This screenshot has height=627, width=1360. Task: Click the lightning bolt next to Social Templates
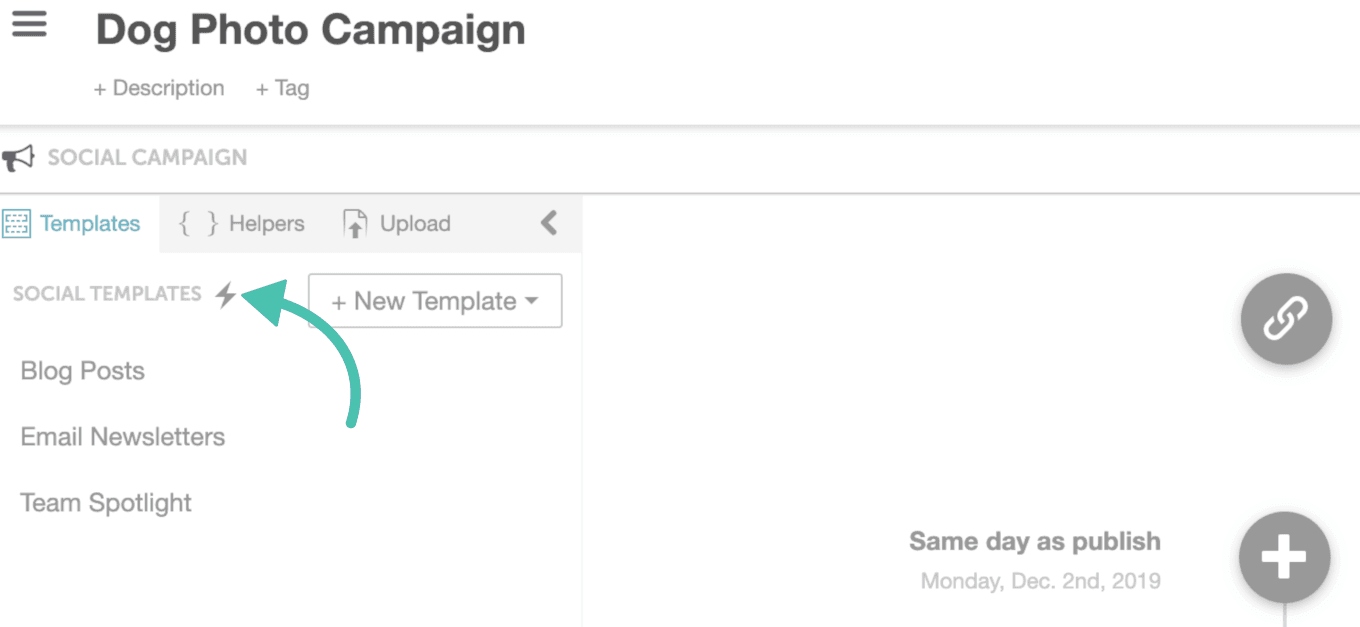click(227, 294)
